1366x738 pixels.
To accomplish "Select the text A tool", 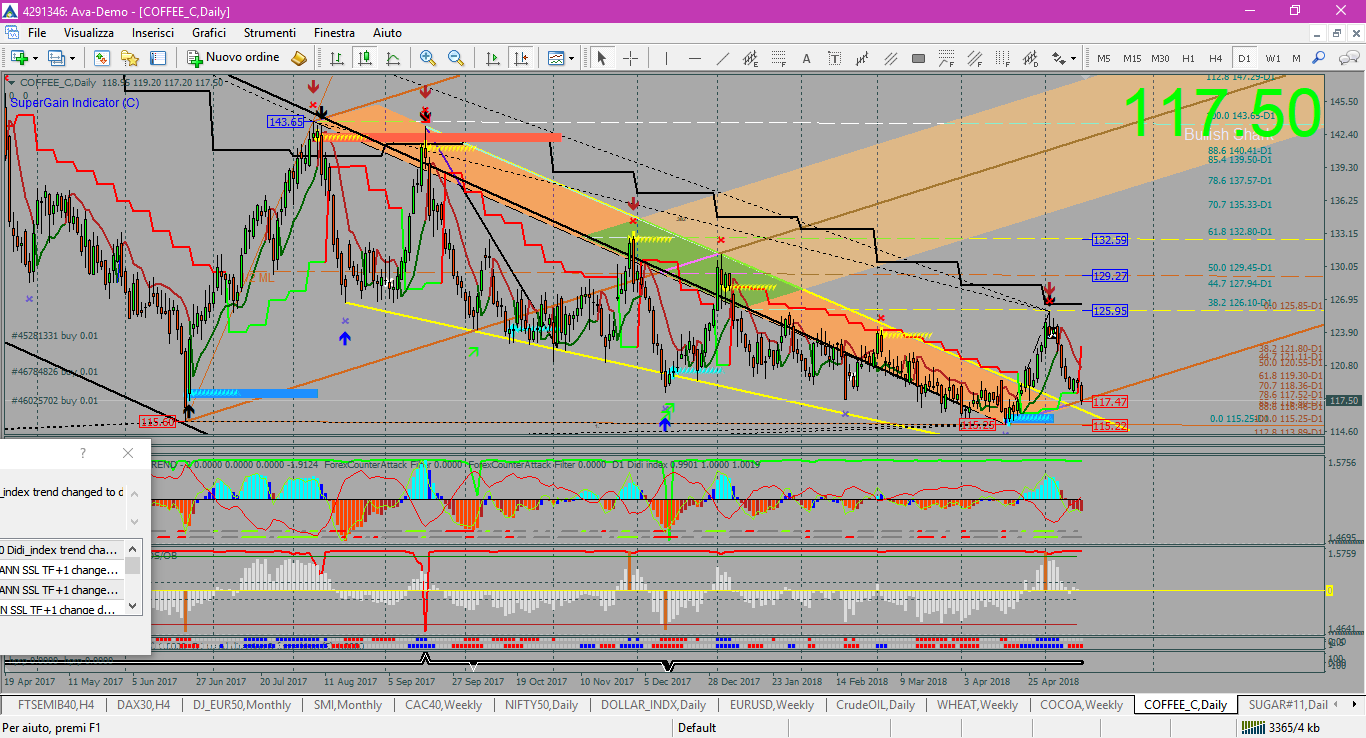I will [806, 58].
